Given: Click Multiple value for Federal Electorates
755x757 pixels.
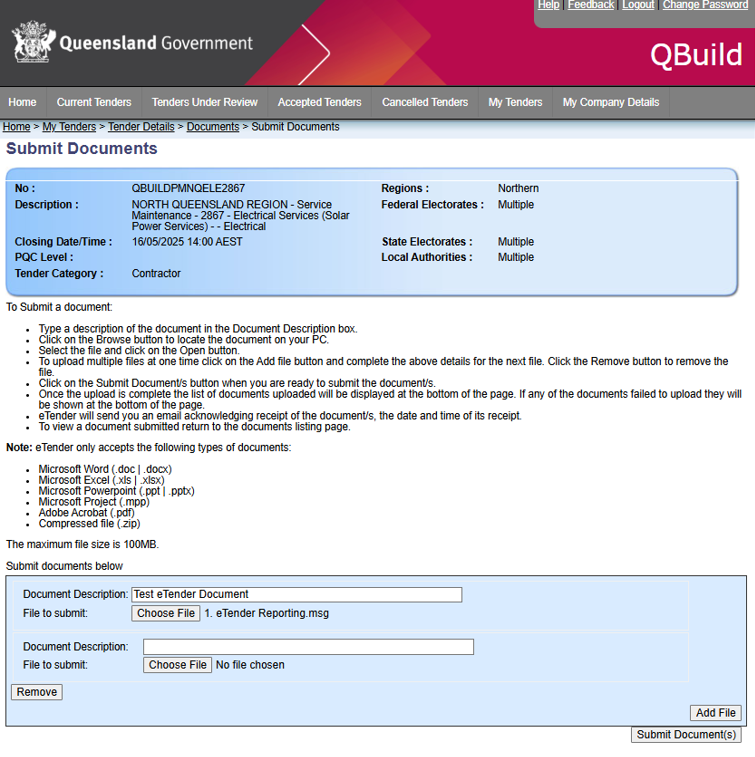Looking at the screenshot, I should (516, 205).
